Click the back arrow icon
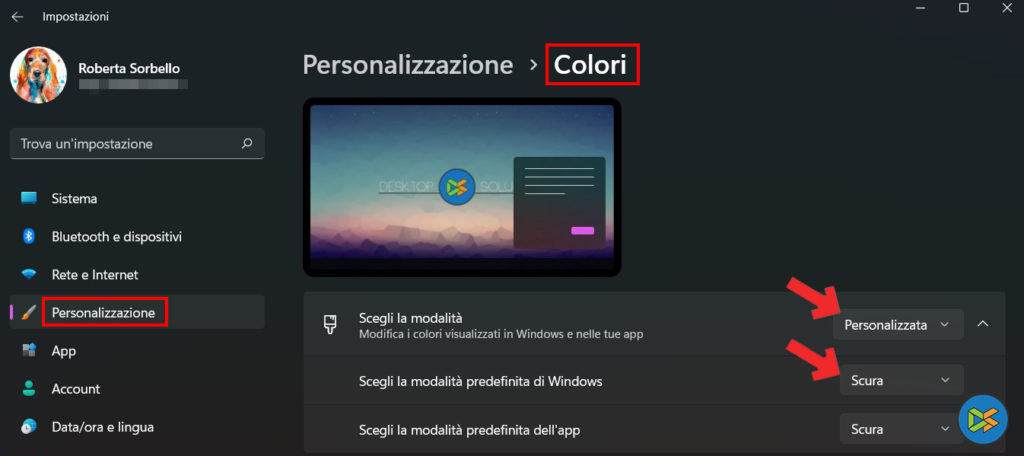The width and height of the screenshot is (1024, 456). [x=17, y=17]
